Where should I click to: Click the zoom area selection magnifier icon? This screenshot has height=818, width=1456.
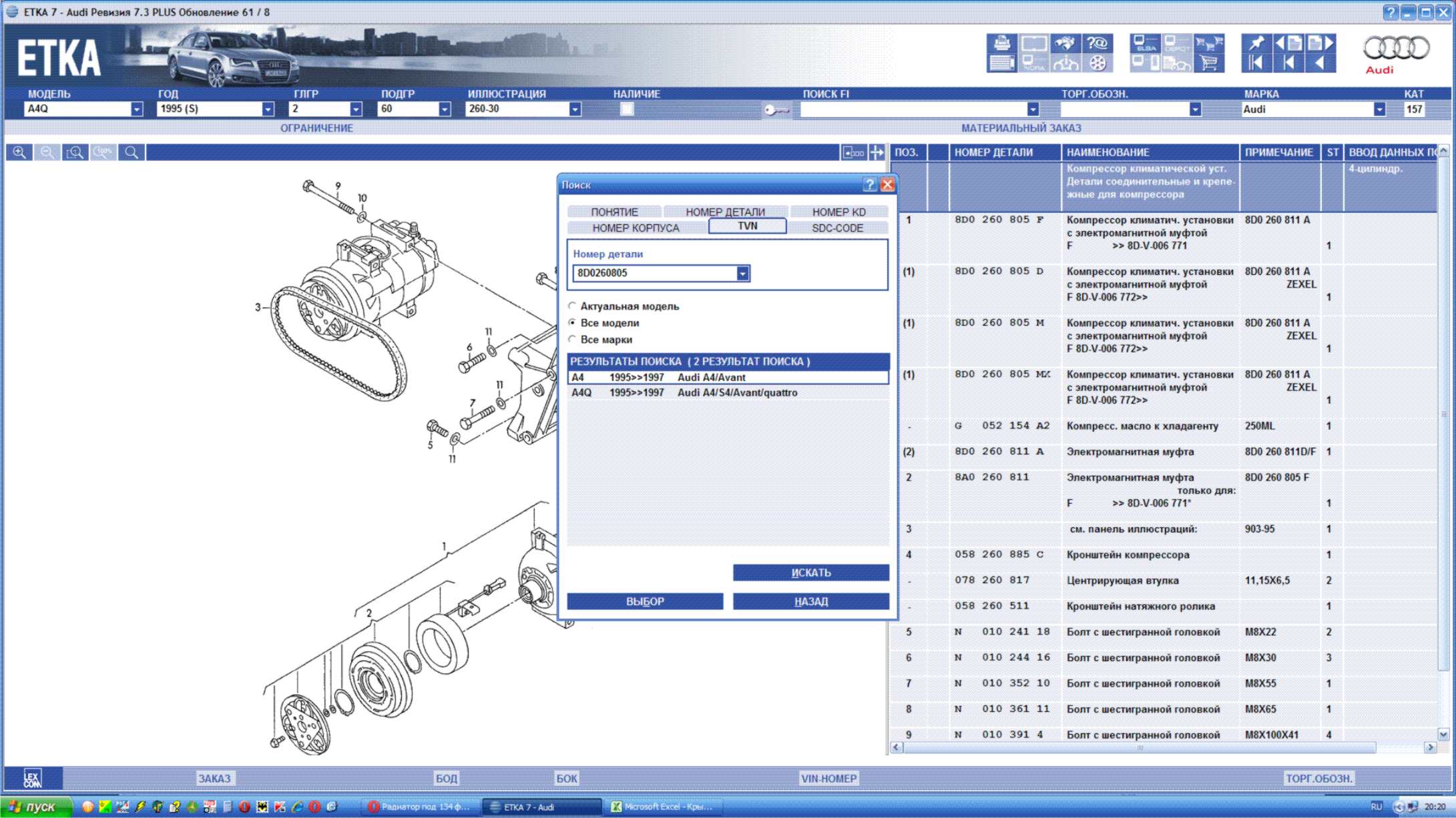pyautogui.click(x=75, y=153)
